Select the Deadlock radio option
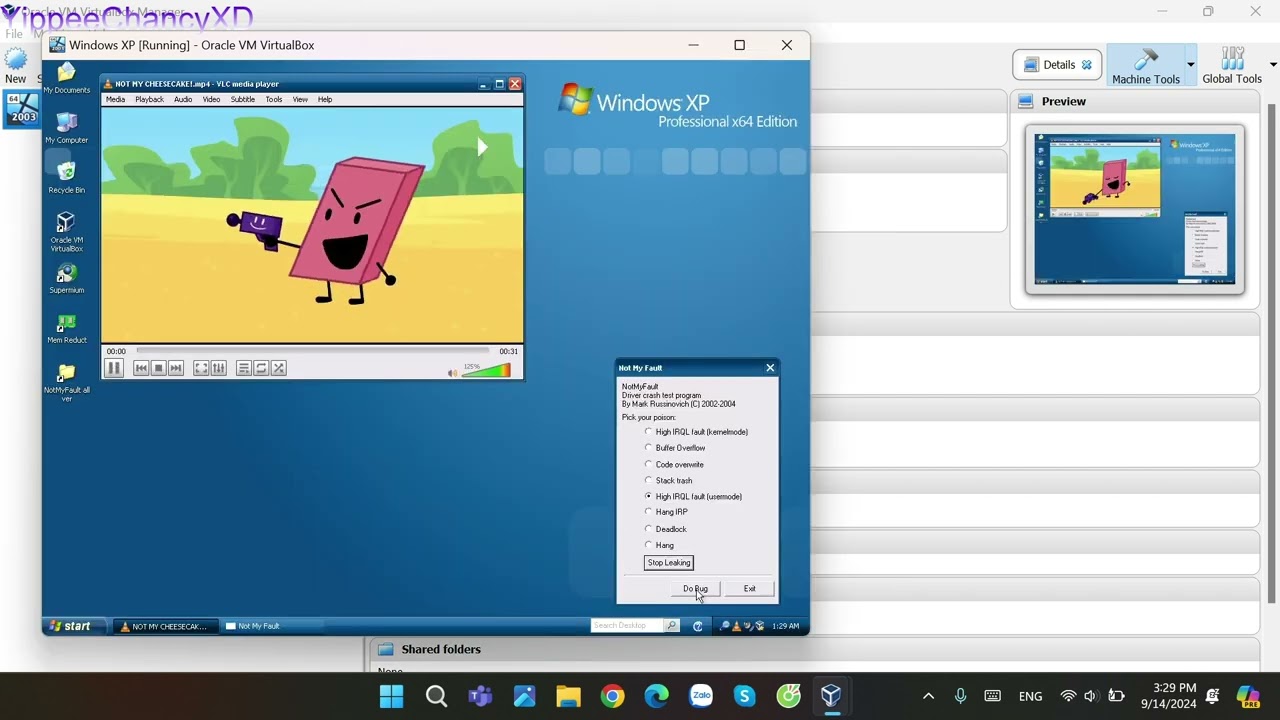1280x720 pixels. pos(666,529)
